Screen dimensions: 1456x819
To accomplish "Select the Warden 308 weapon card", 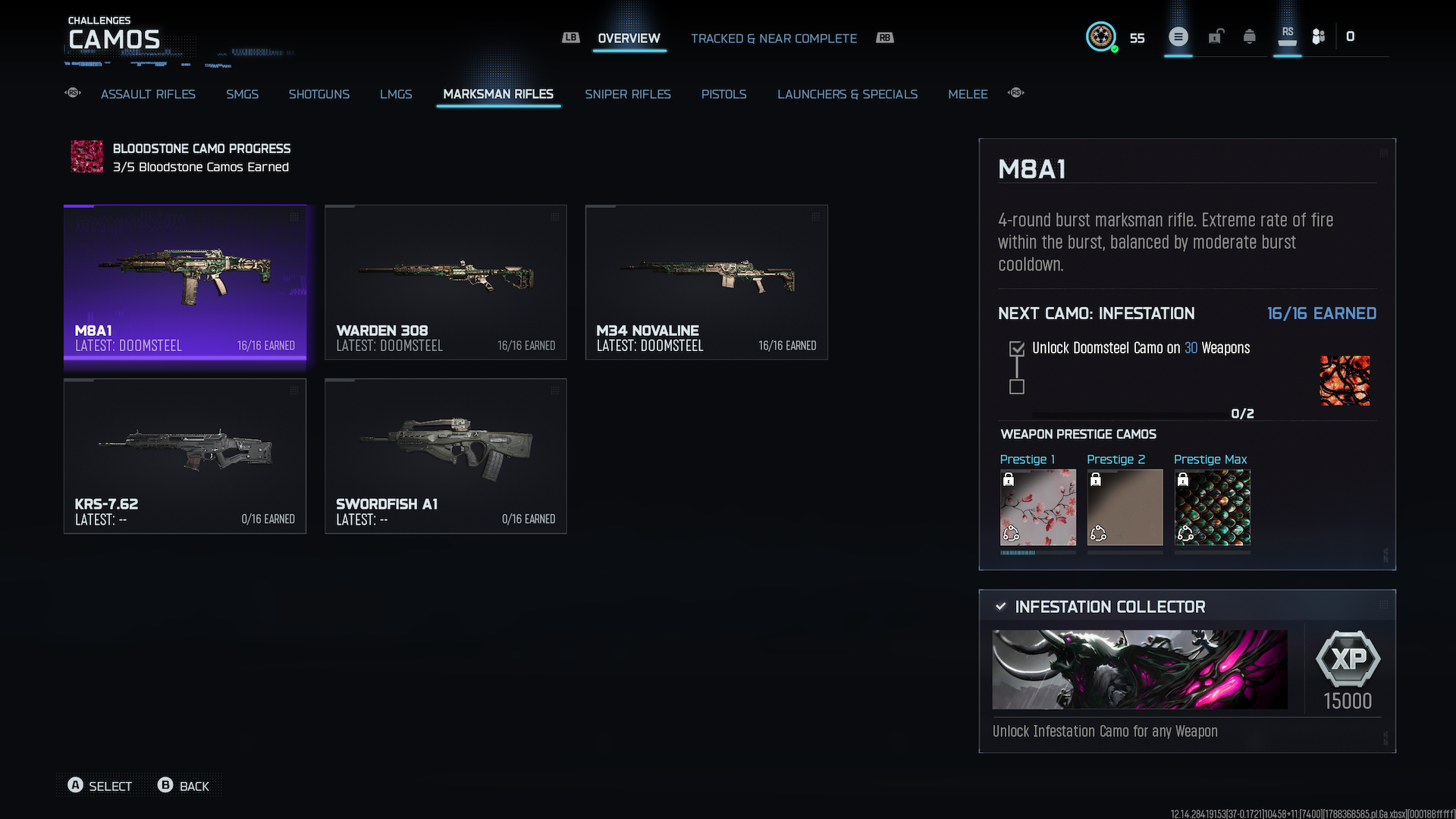I will [446, 282].
